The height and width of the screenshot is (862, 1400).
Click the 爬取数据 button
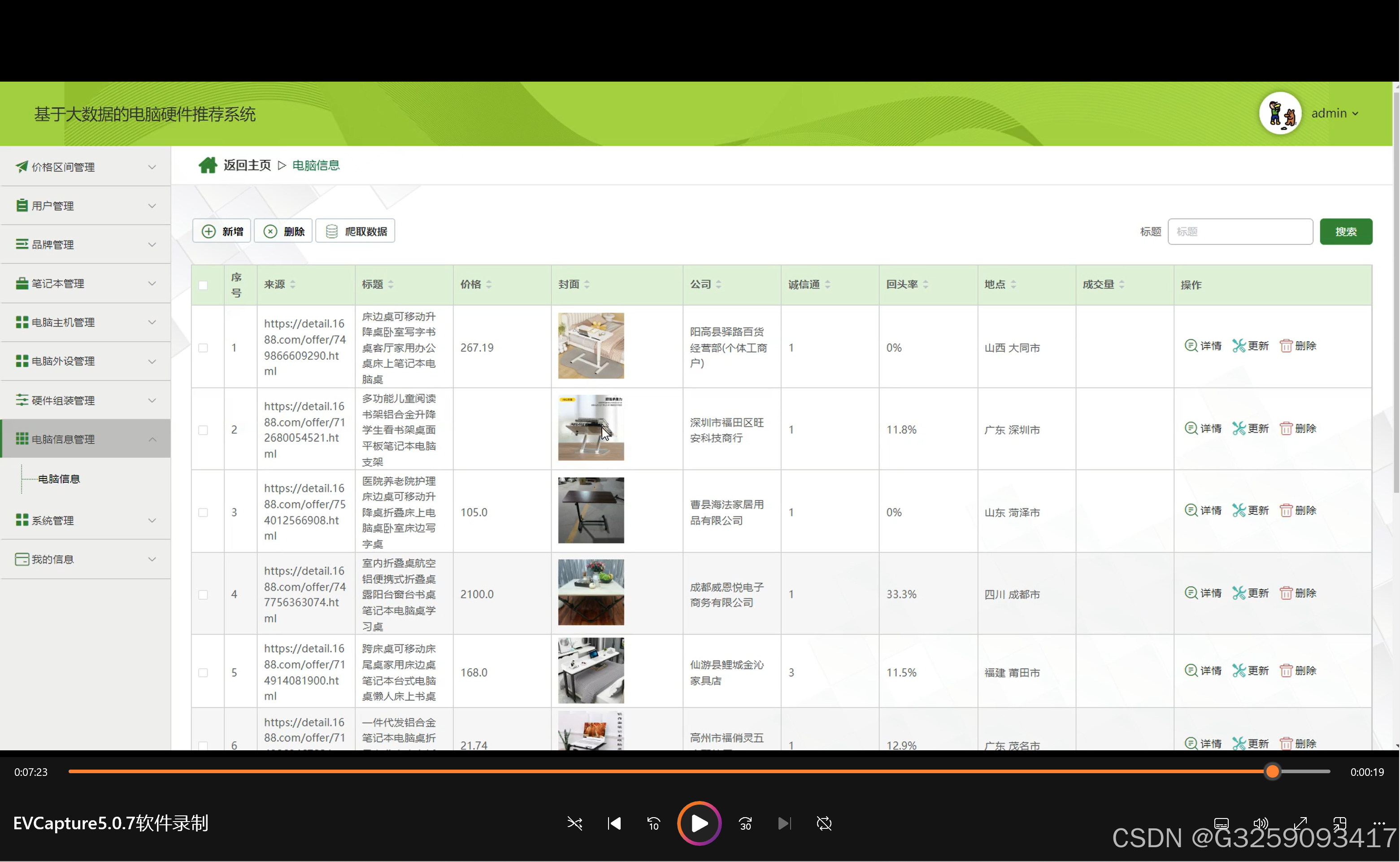point(355,231)
